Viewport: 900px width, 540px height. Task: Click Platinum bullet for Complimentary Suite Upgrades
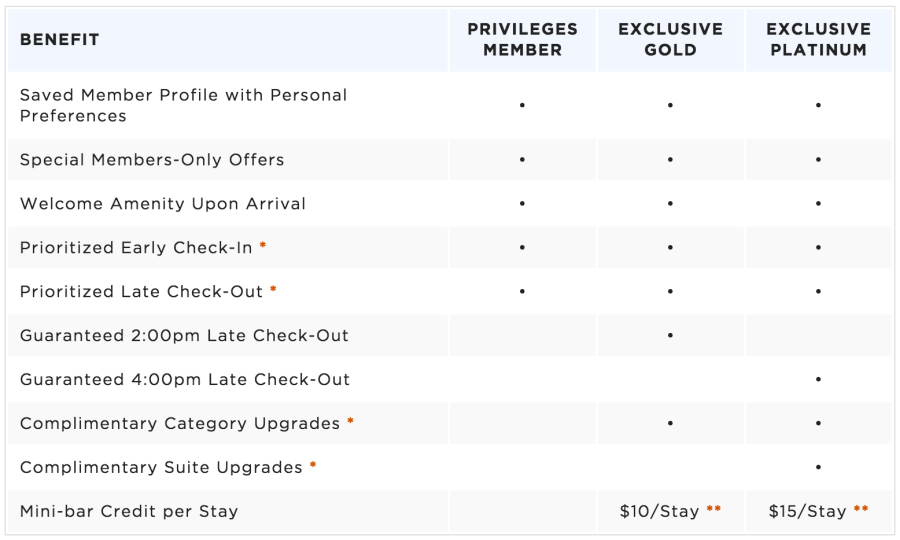tap(818, 467)
